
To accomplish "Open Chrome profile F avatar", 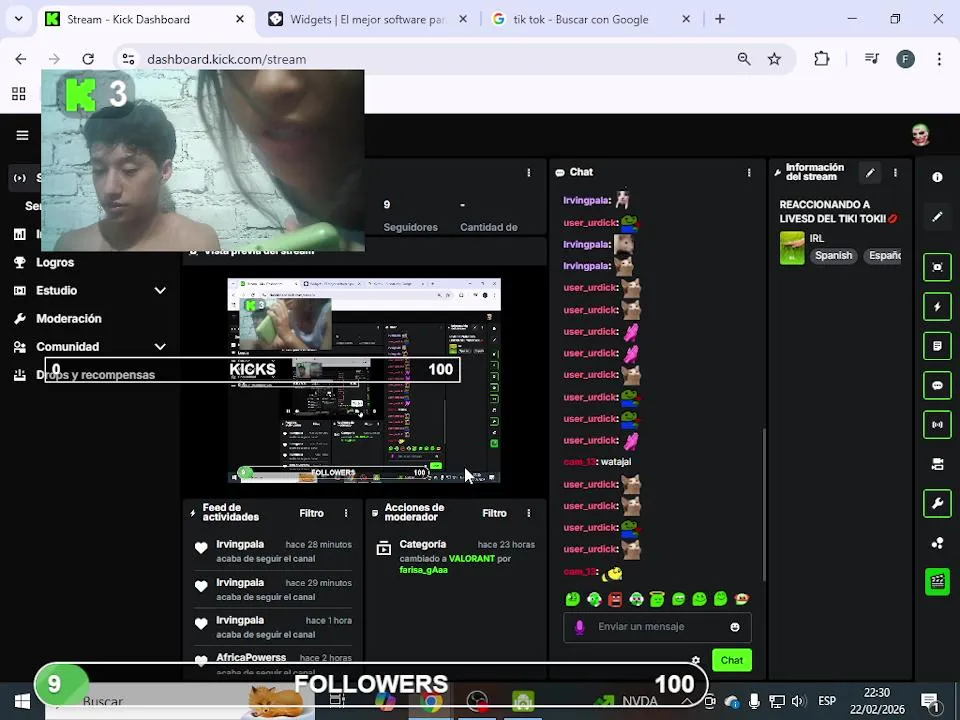I will 906,59.
